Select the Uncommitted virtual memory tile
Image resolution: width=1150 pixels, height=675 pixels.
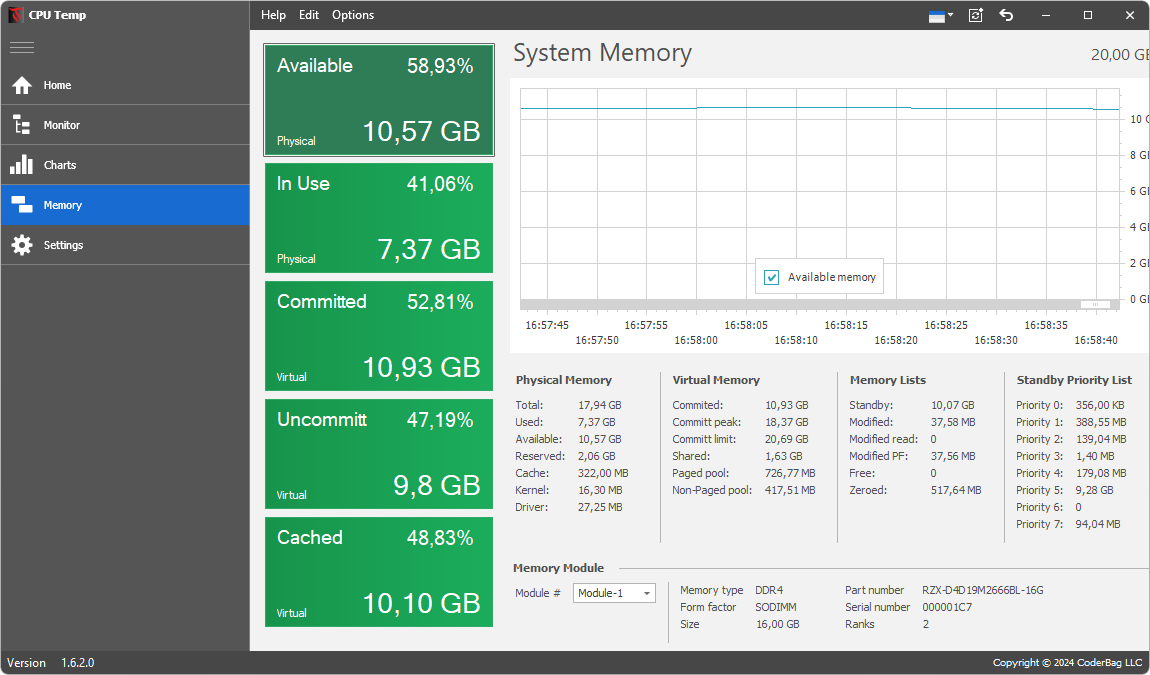pyautogui.click(x=379, y=454)
